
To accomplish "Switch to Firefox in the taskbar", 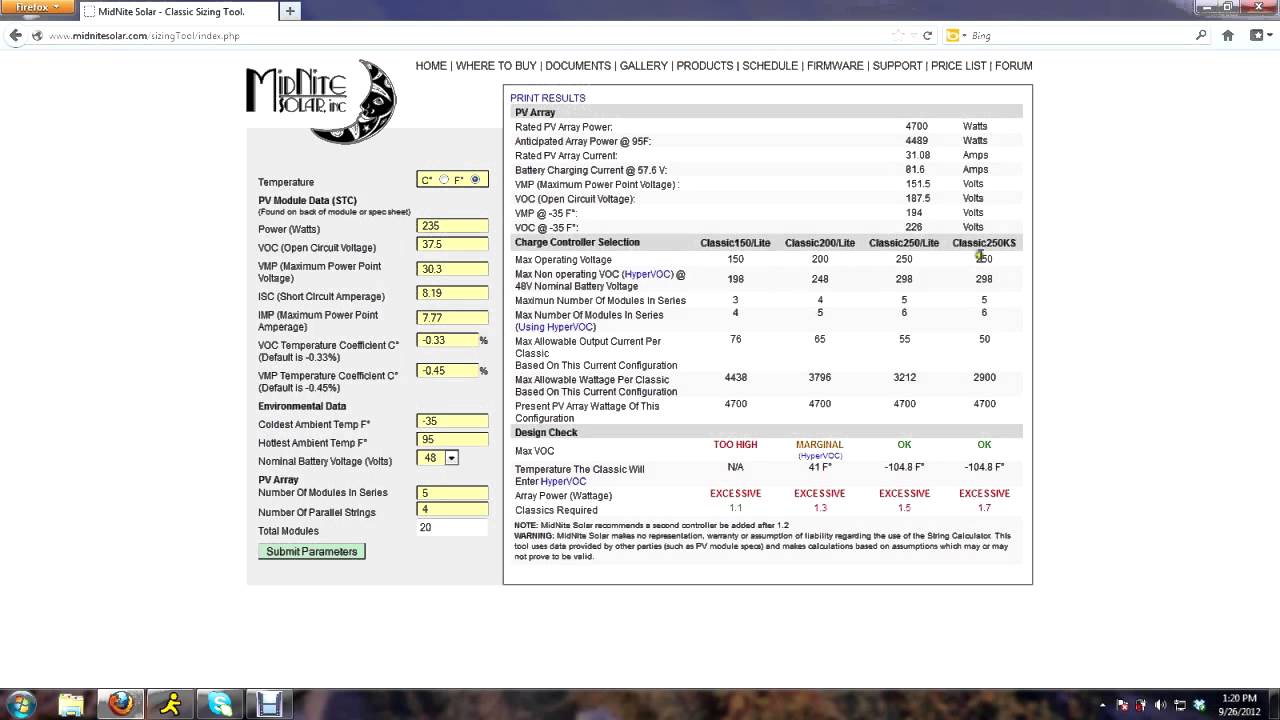I will pyautogui.click(x=121, y=704).
